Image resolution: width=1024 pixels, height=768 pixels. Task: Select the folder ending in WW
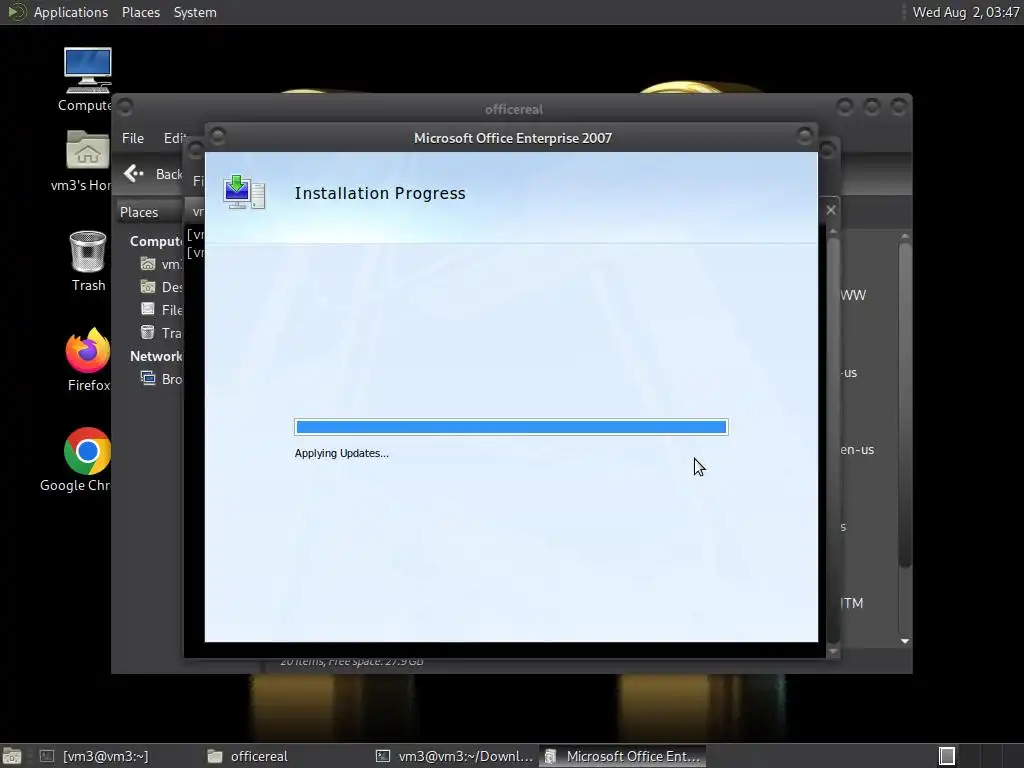coord(853,295)
